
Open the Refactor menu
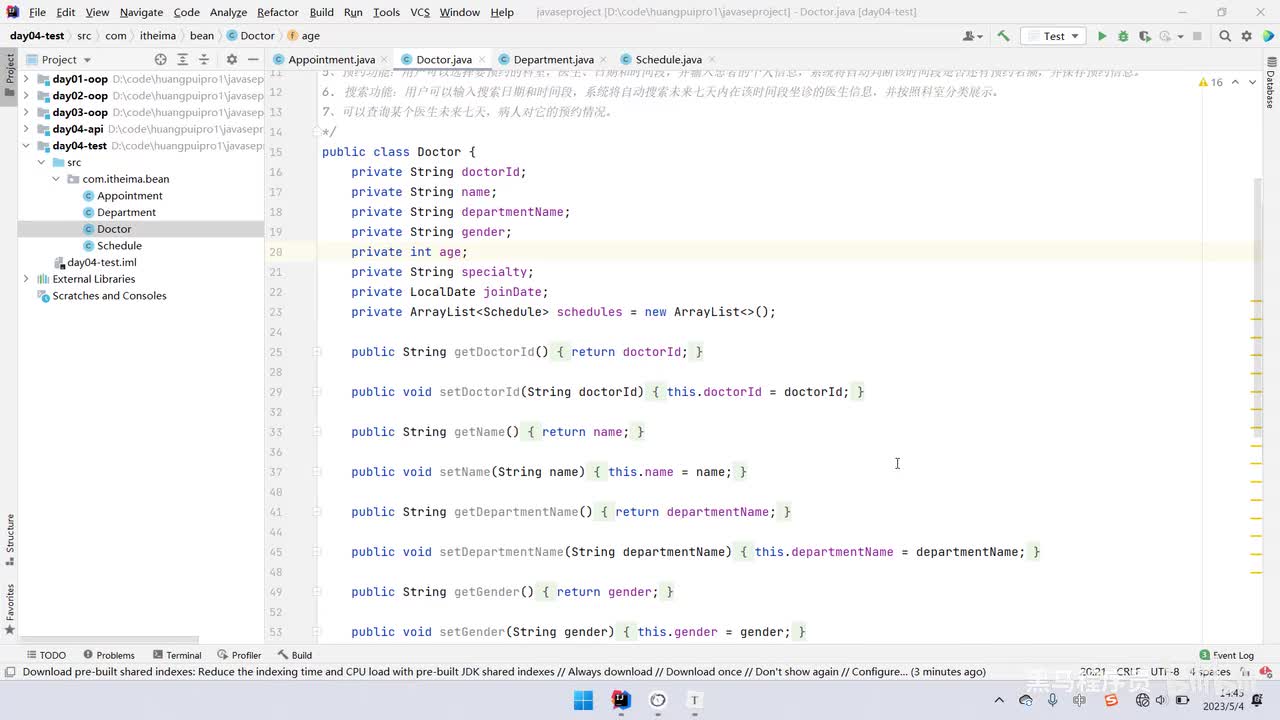[277, 12]
